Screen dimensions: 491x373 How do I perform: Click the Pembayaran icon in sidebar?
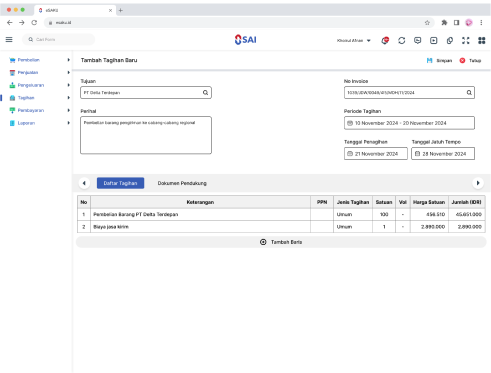click(x=12, y=110)
